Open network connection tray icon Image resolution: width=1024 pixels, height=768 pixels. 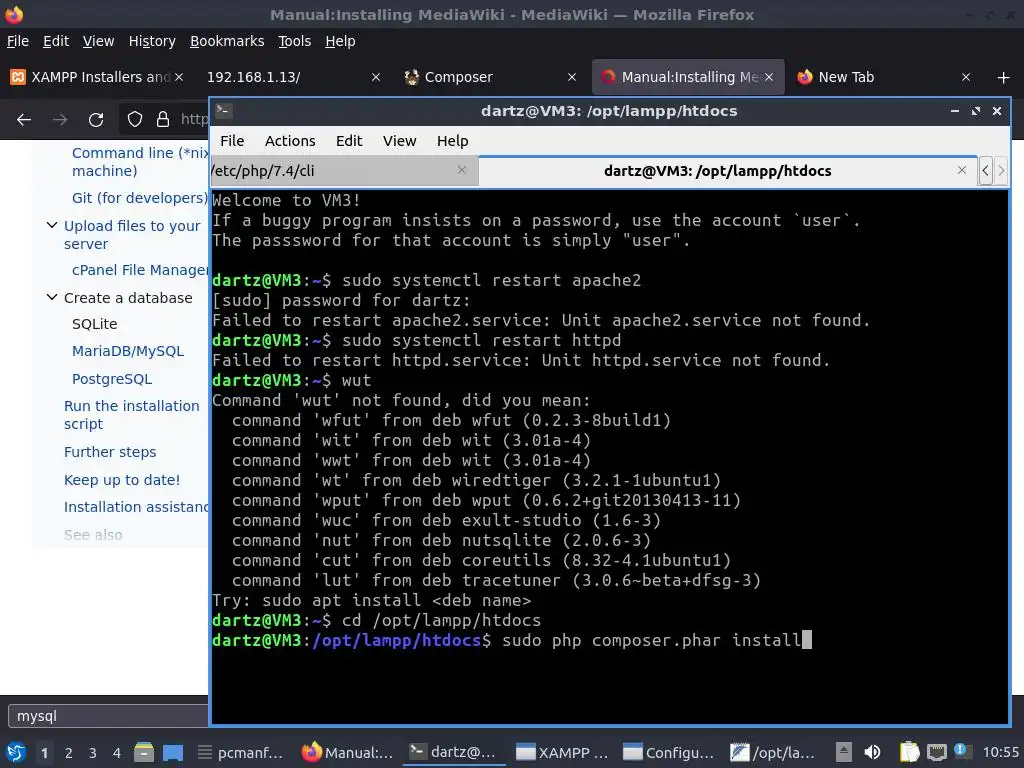point(937,752)
